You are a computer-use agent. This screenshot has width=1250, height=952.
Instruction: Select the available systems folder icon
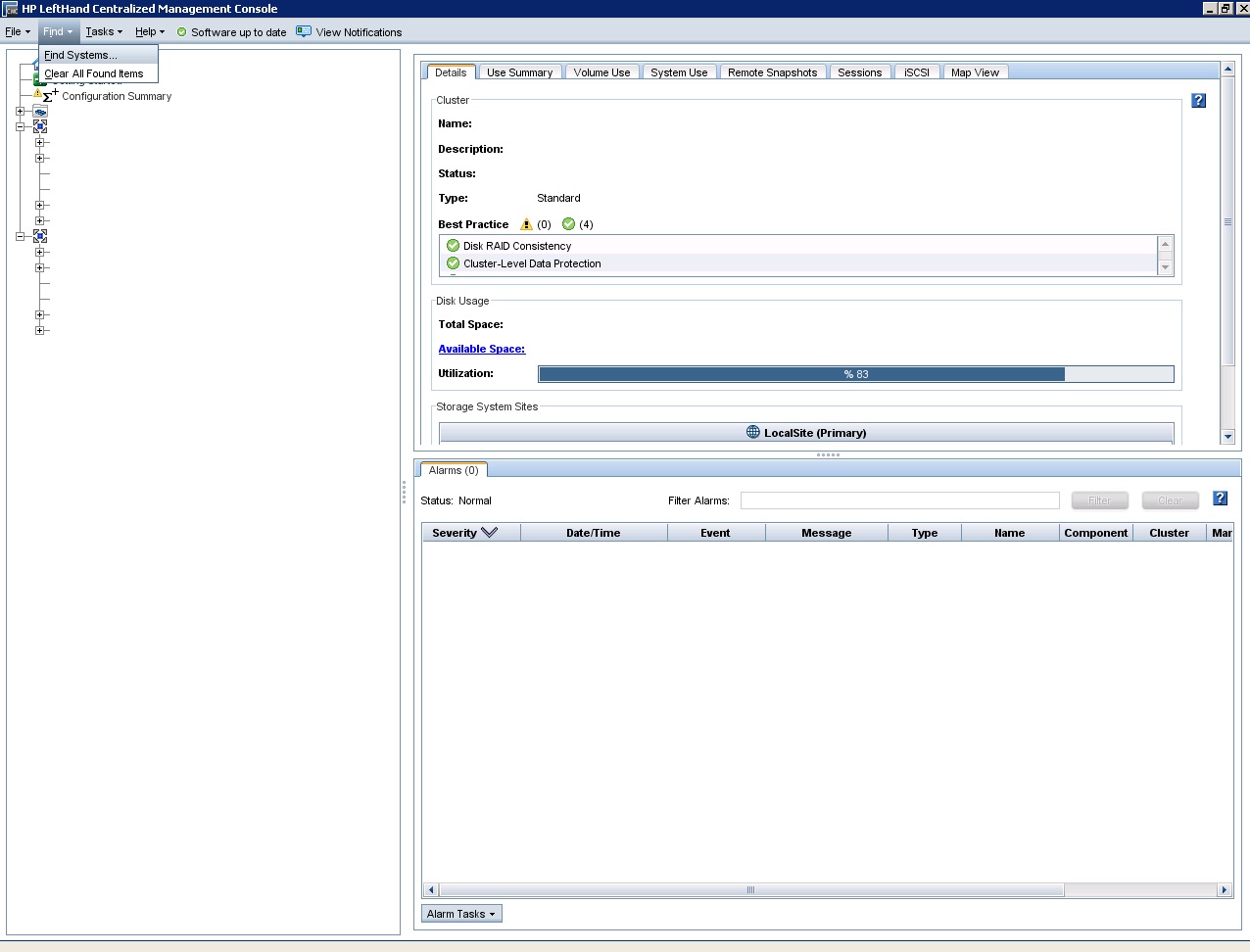tap(40, 112)
